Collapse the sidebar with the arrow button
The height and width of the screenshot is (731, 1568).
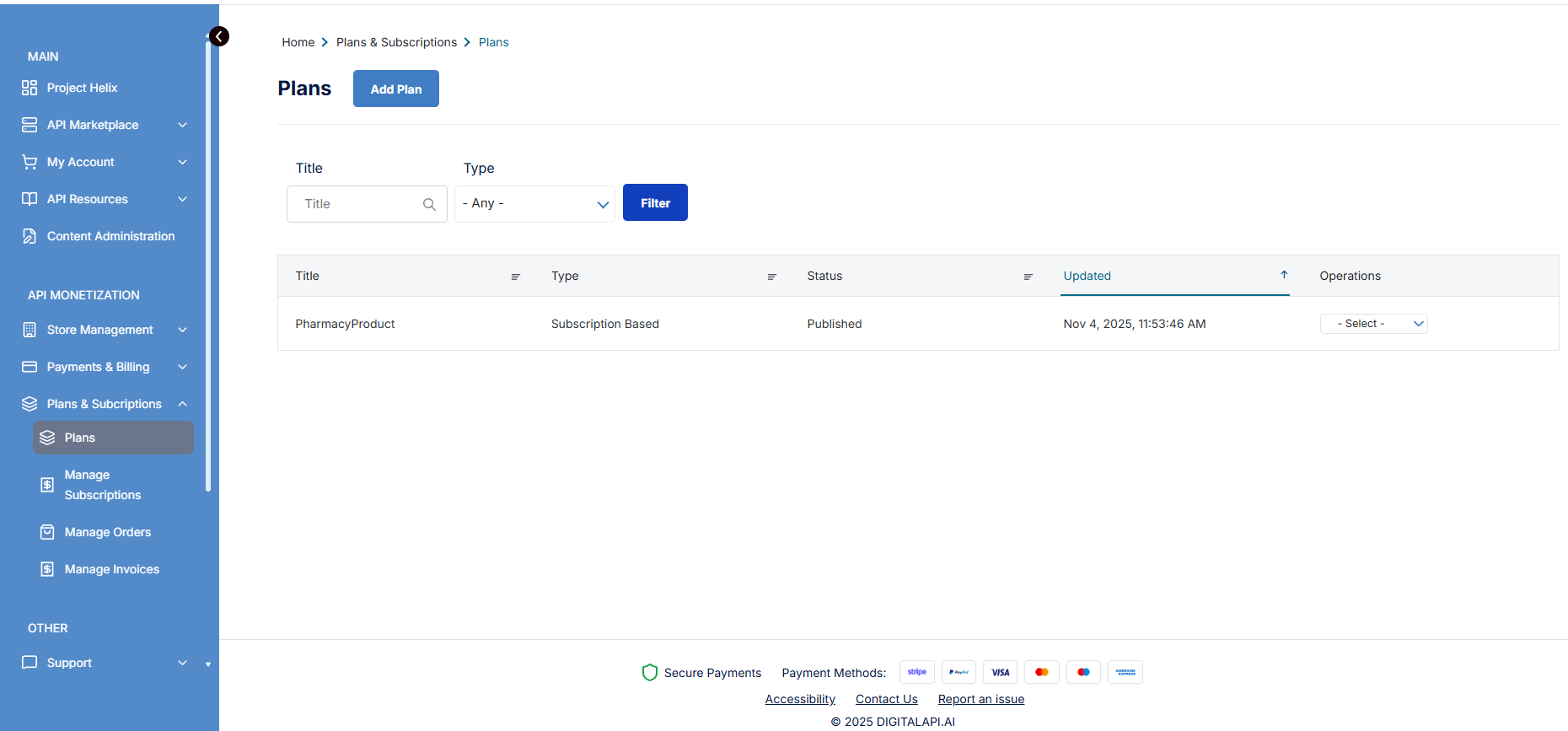click(219, 36)
